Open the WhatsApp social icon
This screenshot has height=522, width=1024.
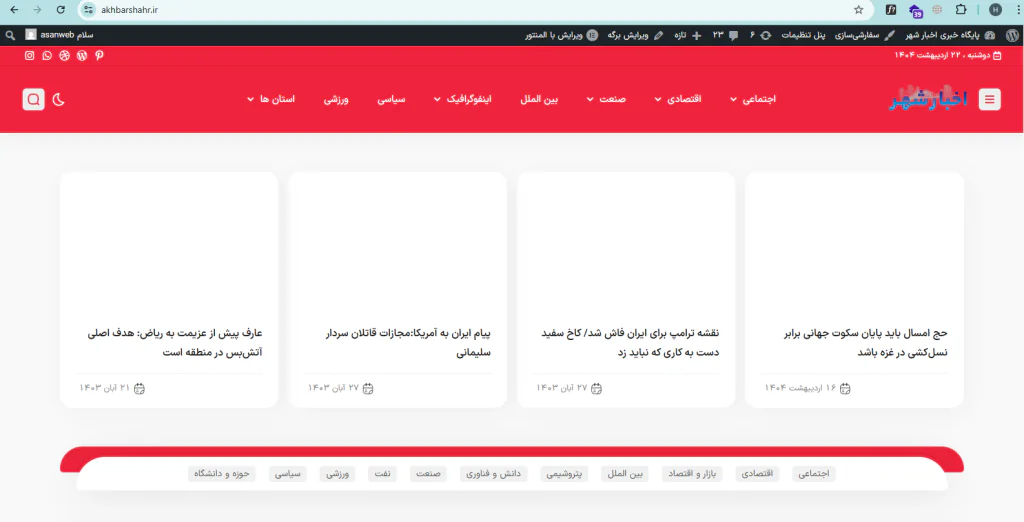tap(47, 56)
